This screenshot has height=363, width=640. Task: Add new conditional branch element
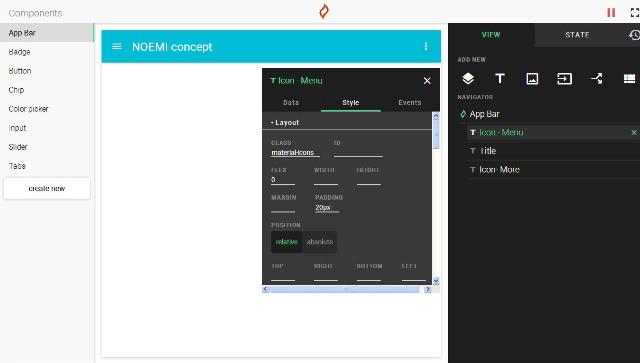(597, 78)
